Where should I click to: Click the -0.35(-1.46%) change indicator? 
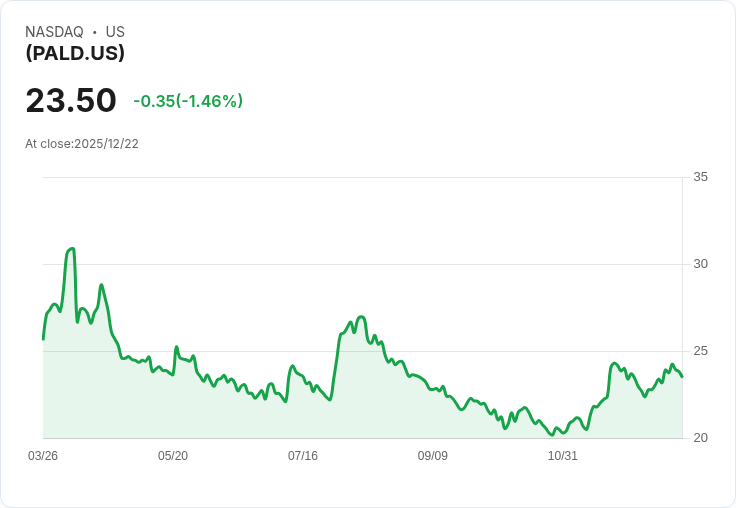[188, 101]
